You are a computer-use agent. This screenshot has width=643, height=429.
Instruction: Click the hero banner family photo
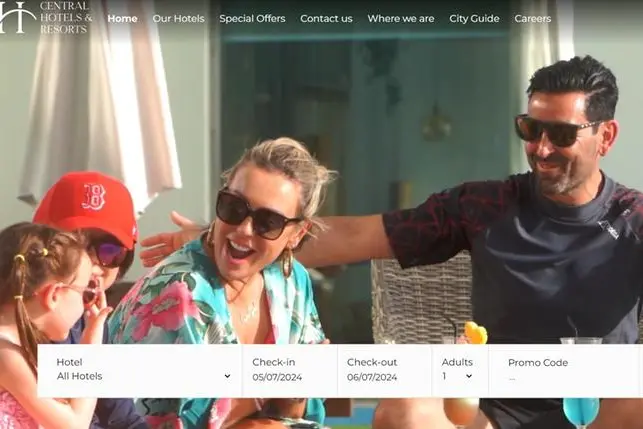[x=320, y=200]
